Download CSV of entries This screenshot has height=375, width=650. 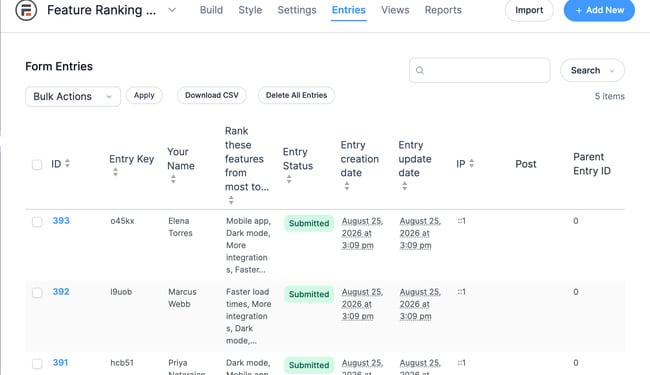211,95
